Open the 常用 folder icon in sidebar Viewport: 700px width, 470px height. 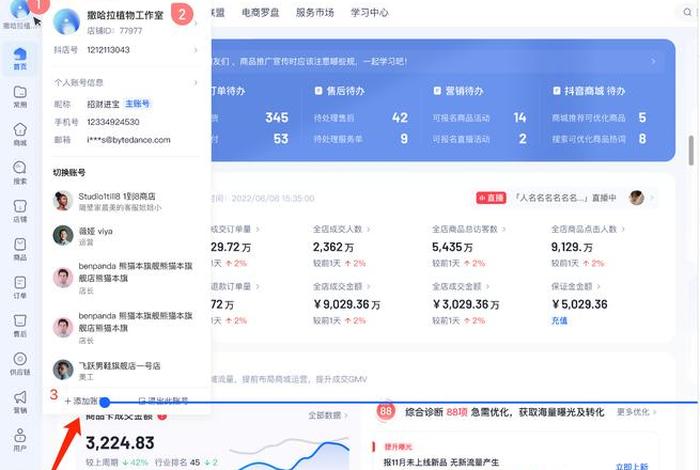pyautogui.click(x=20, y=96)
